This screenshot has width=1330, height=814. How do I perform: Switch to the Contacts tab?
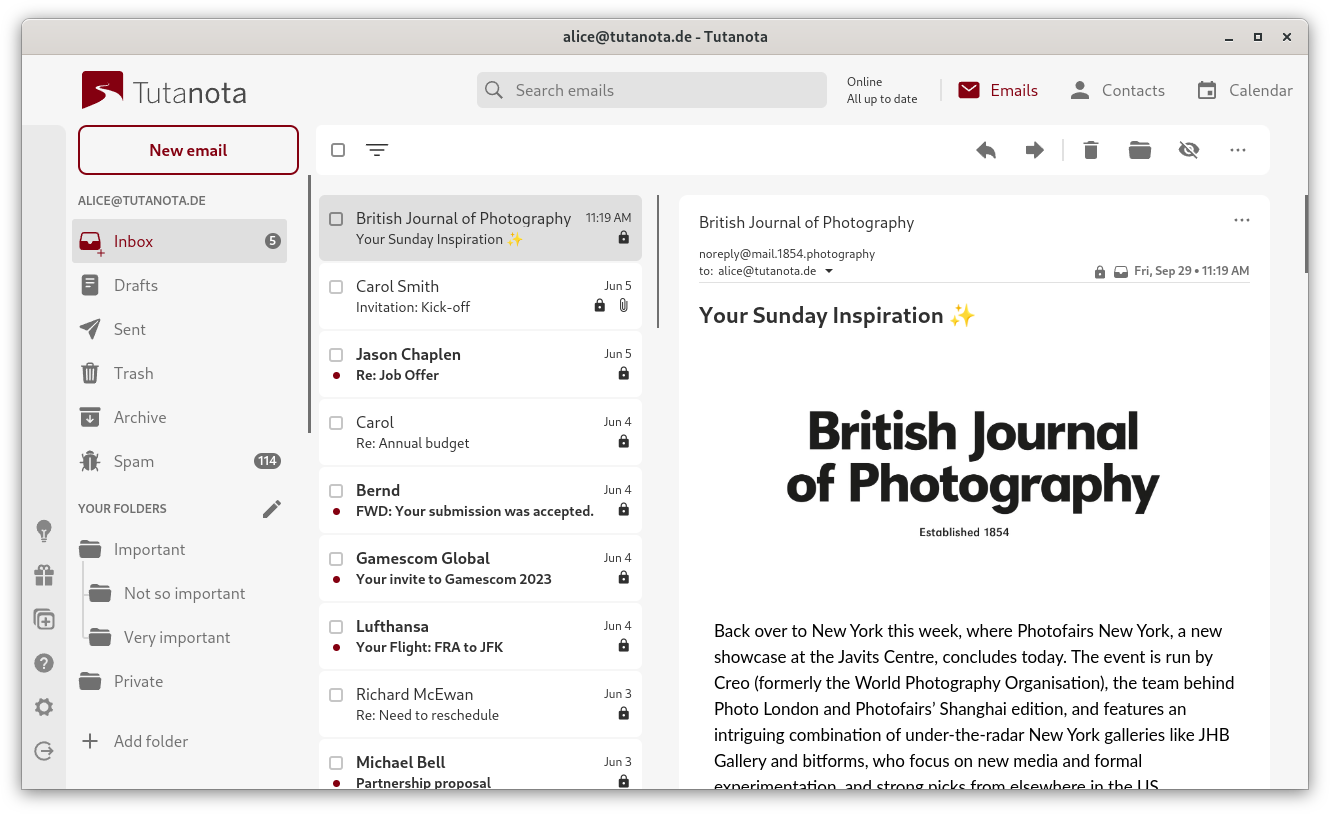tap(1117, 90)
